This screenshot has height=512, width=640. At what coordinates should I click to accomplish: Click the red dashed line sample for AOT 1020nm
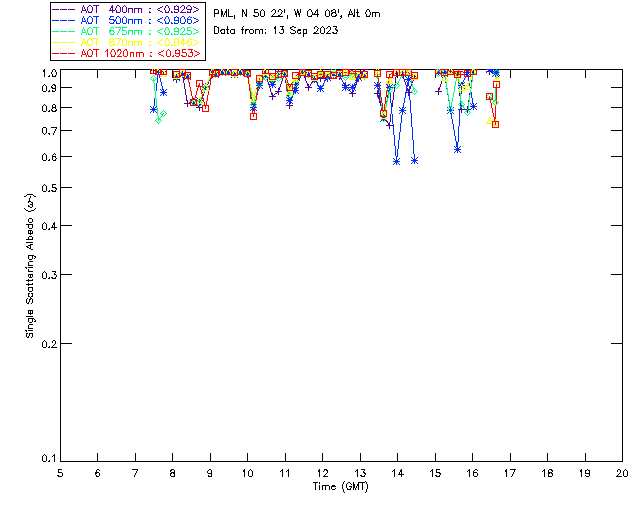63,53
